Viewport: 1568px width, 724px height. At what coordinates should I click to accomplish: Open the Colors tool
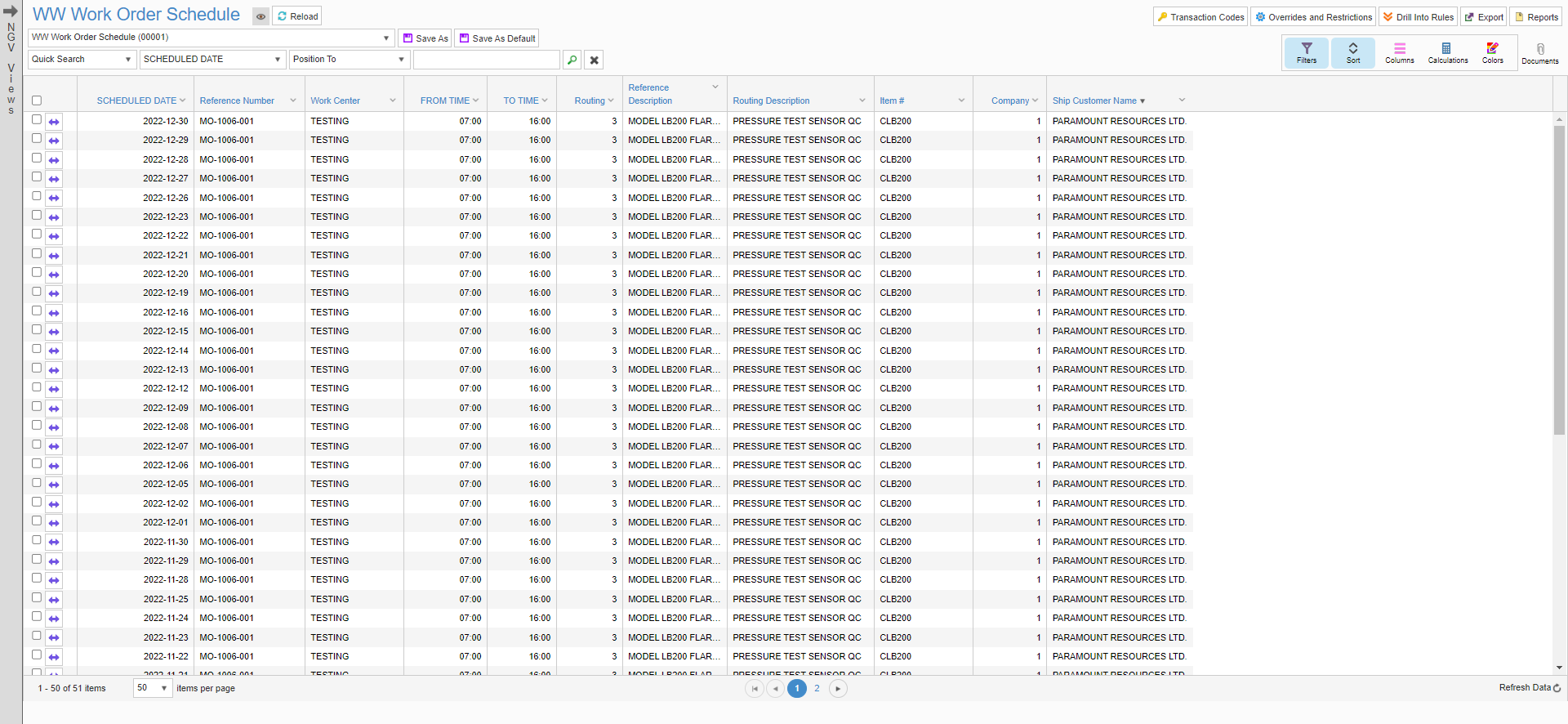pyautogui.click(x=1492, y=53)
